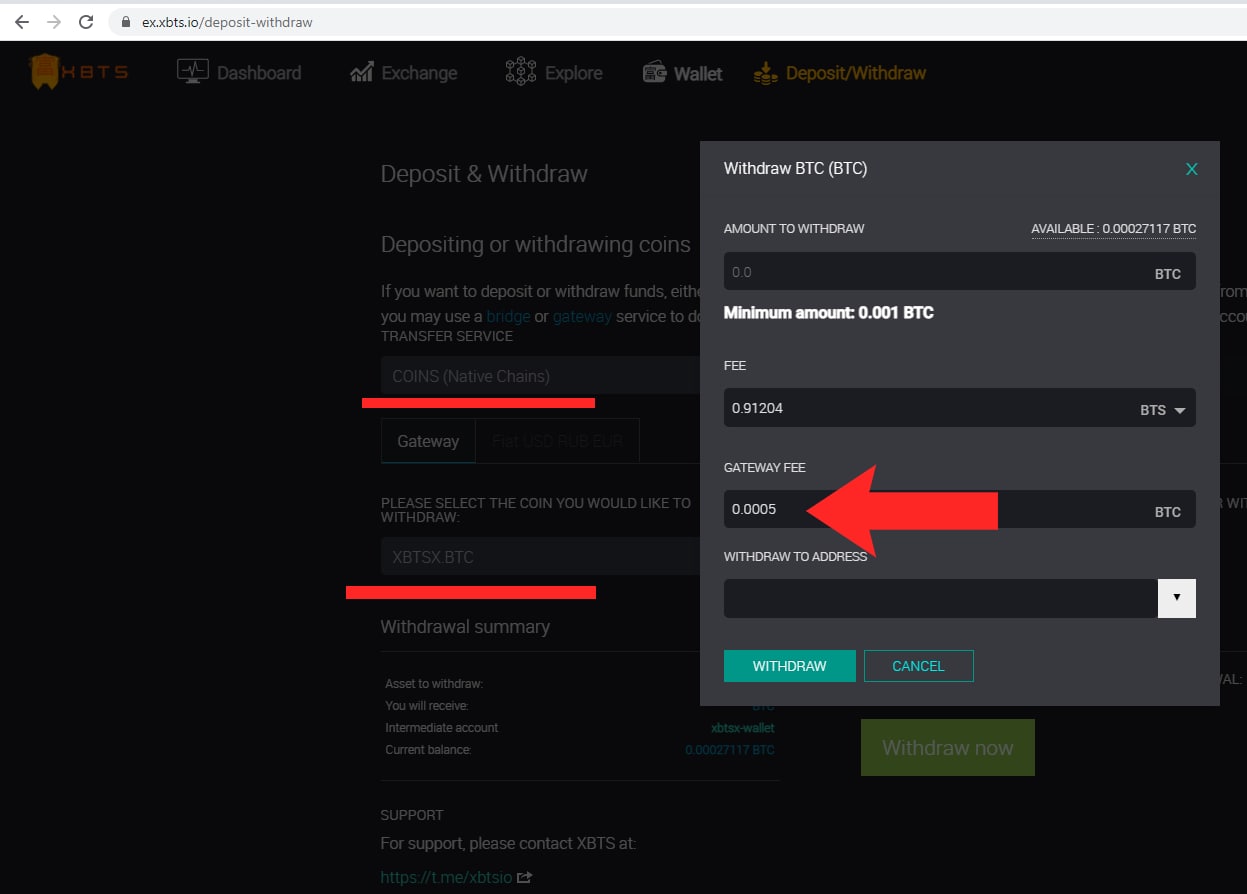This screenshot has width=1247, height=894.
Task: Open the Exchange menu item
Action: (x=404, y=72)
